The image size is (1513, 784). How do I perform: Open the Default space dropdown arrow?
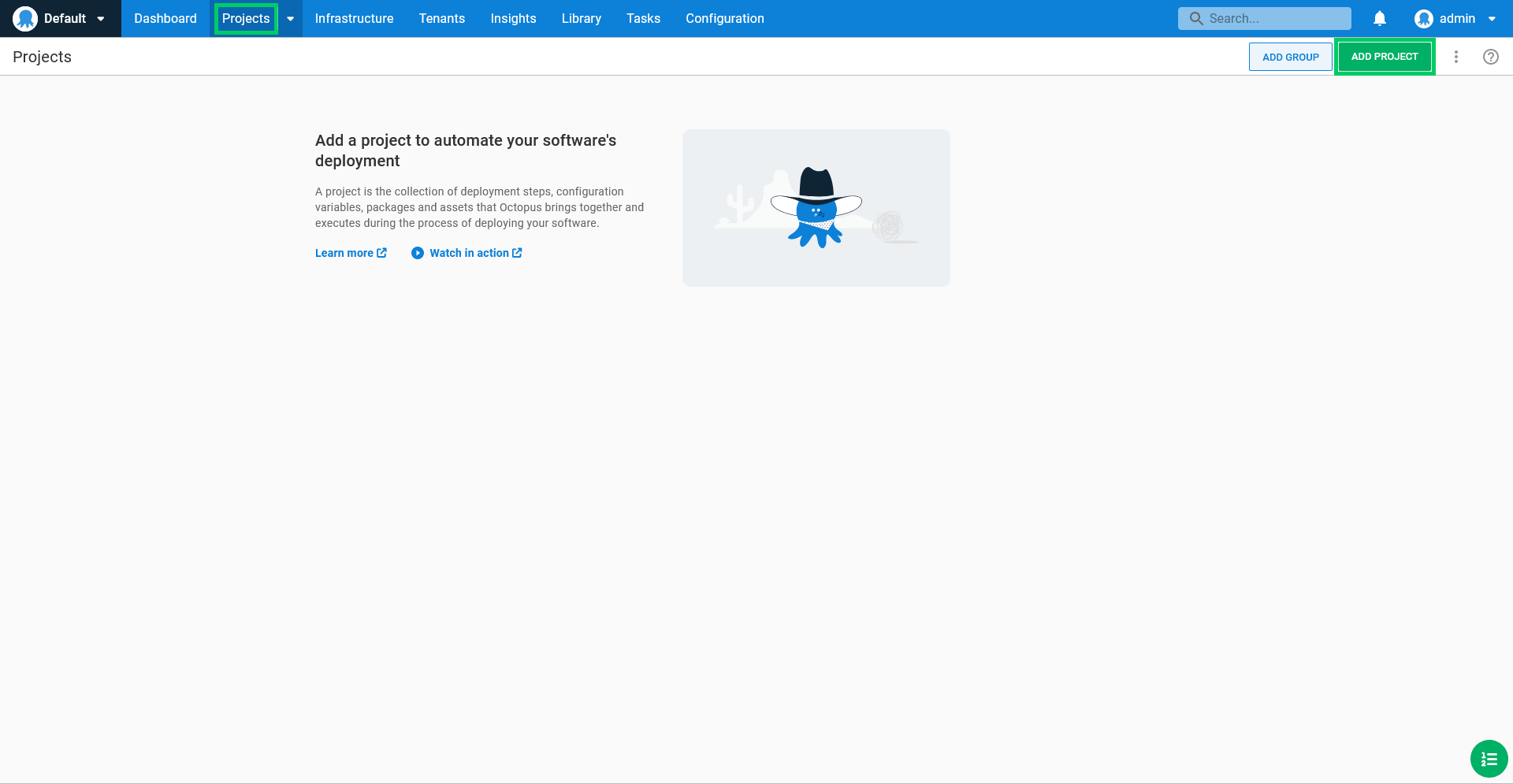click(101, 19)
